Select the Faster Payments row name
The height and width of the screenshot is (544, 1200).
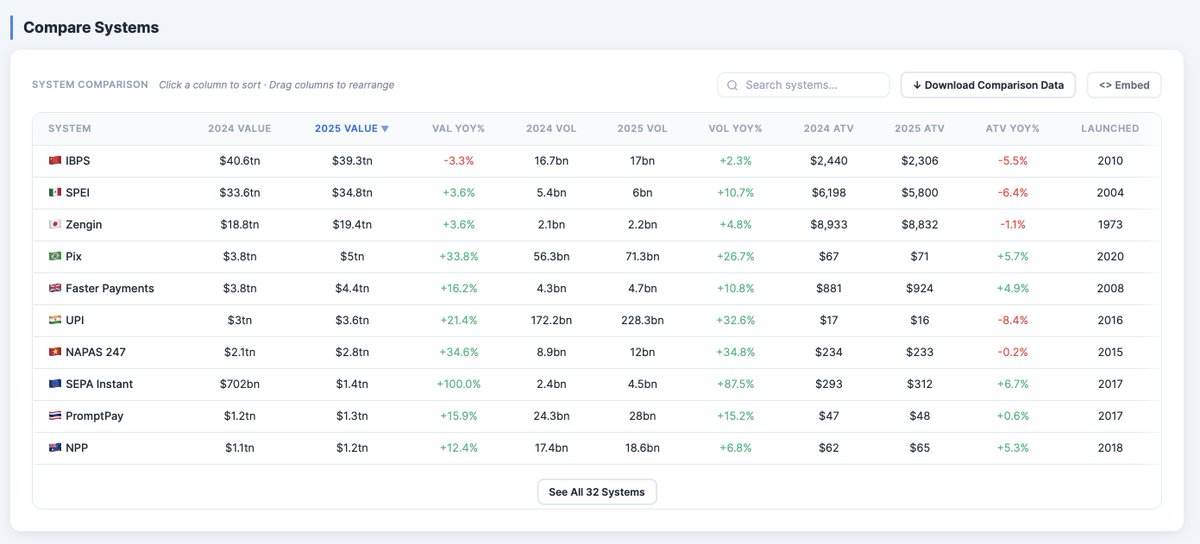(110, 289)
